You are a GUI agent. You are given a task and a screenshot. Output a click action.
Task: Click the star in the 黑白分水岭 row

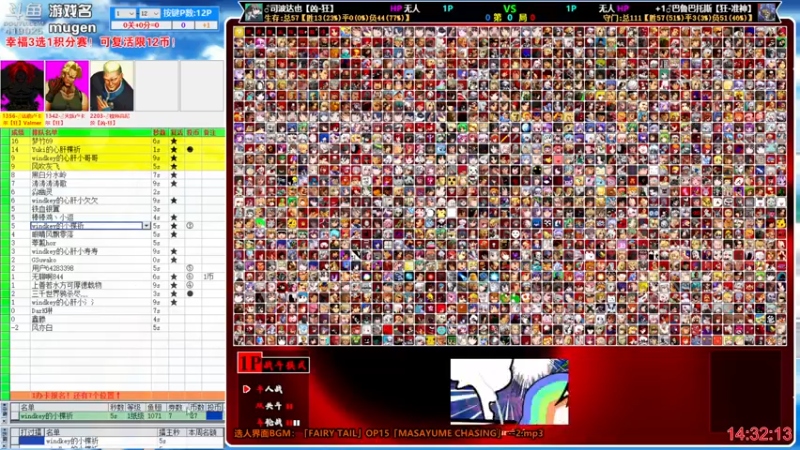[x=174, y=175]
